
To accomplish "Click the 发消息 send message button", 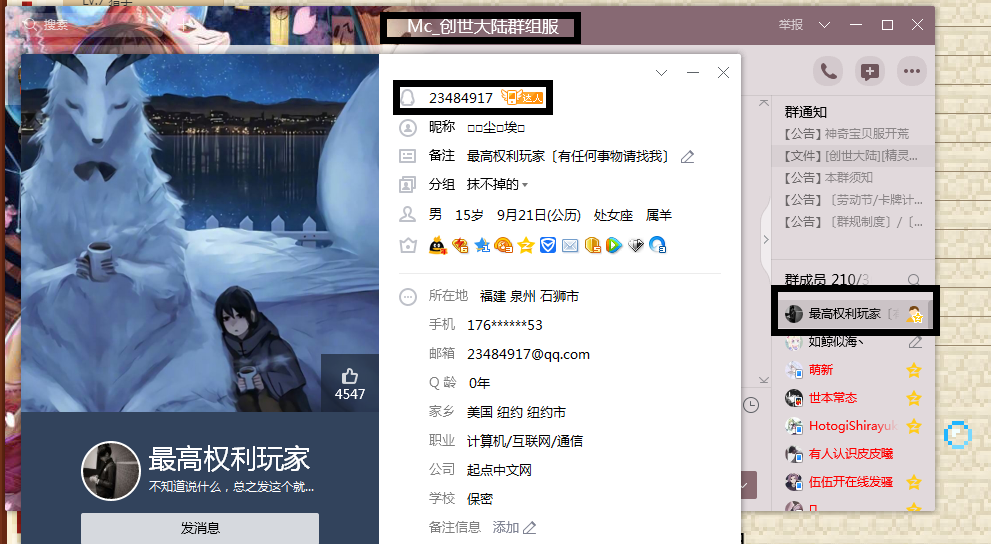I will (200, 528).
